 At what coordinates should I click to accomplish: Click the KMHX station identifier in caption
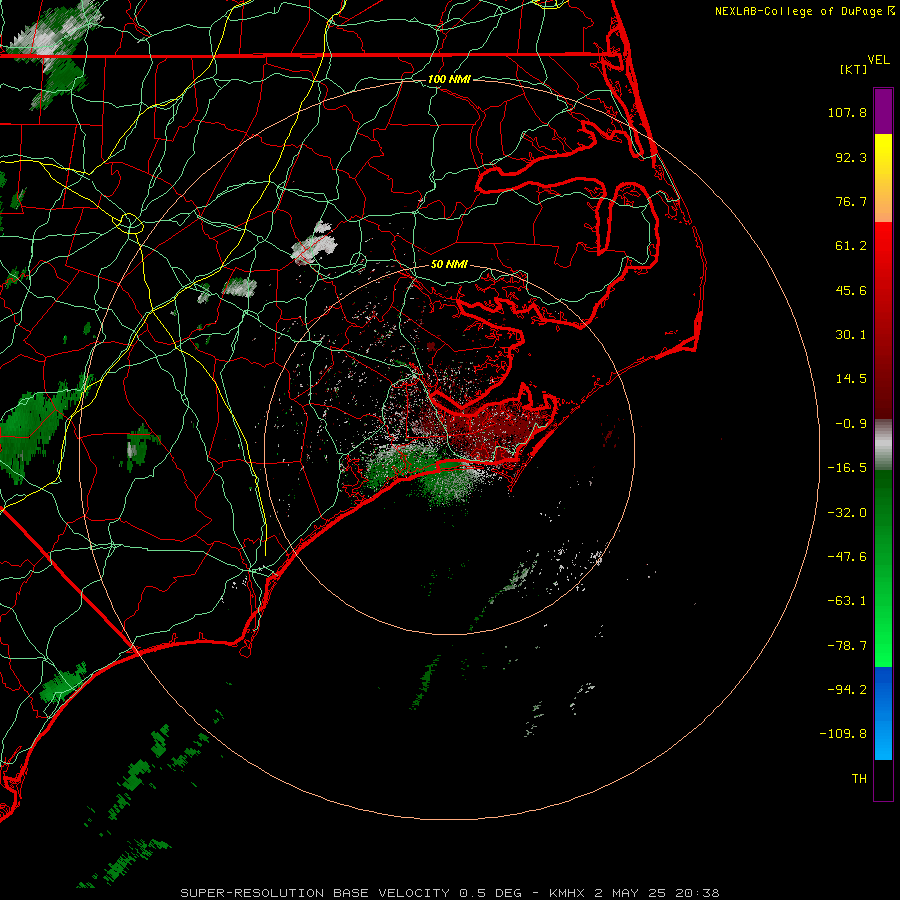click(568, 893)
